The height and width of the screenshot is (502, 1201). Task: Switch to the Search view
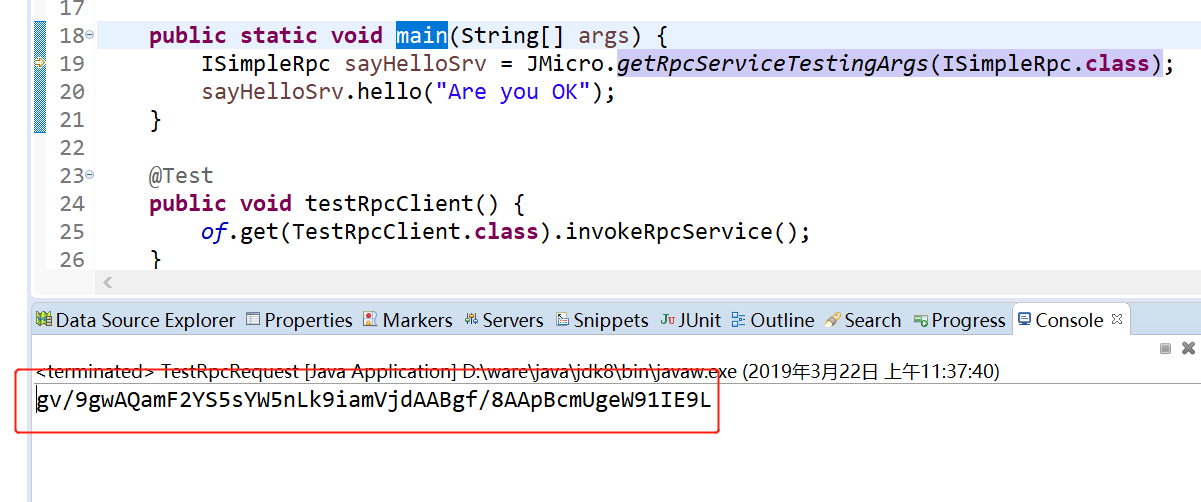[x=873, y=320]
